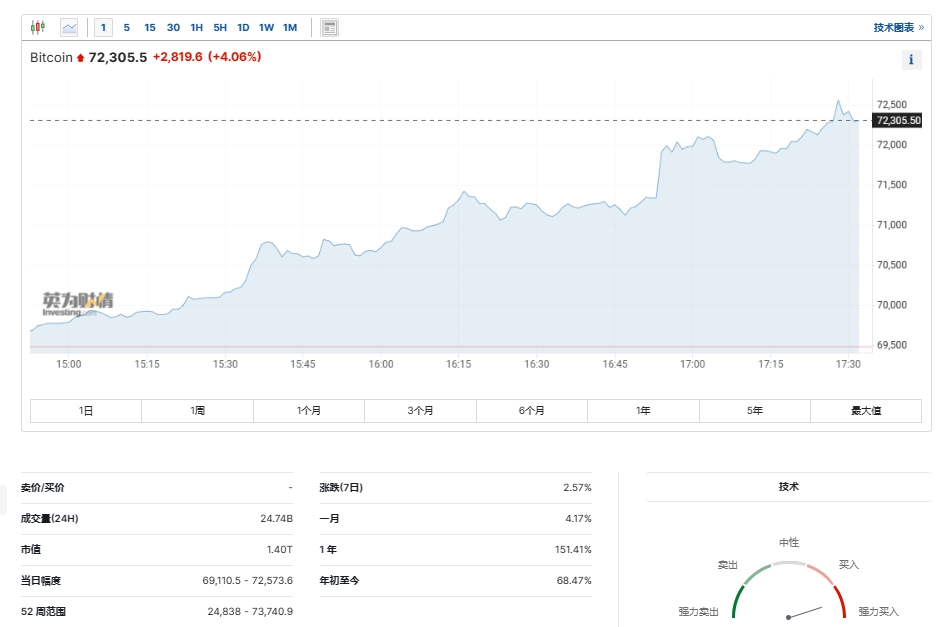Viewport: 937px width, 627px height.
Task: Select the 1个月 range tab
Action: pos(309,411)
